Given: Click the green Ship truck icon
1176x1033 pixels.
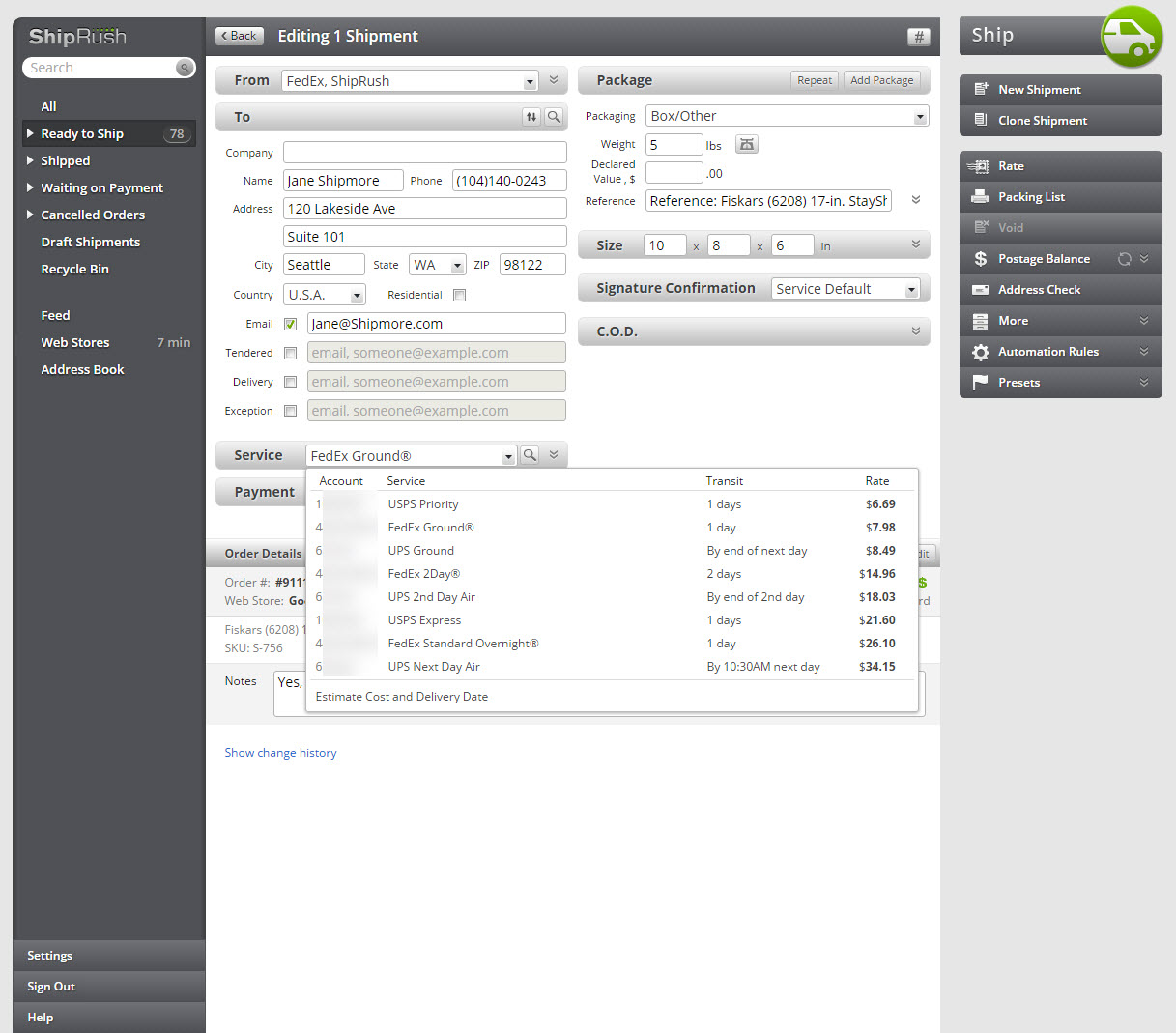Looking at the screenshot, I should point(1131,37).
